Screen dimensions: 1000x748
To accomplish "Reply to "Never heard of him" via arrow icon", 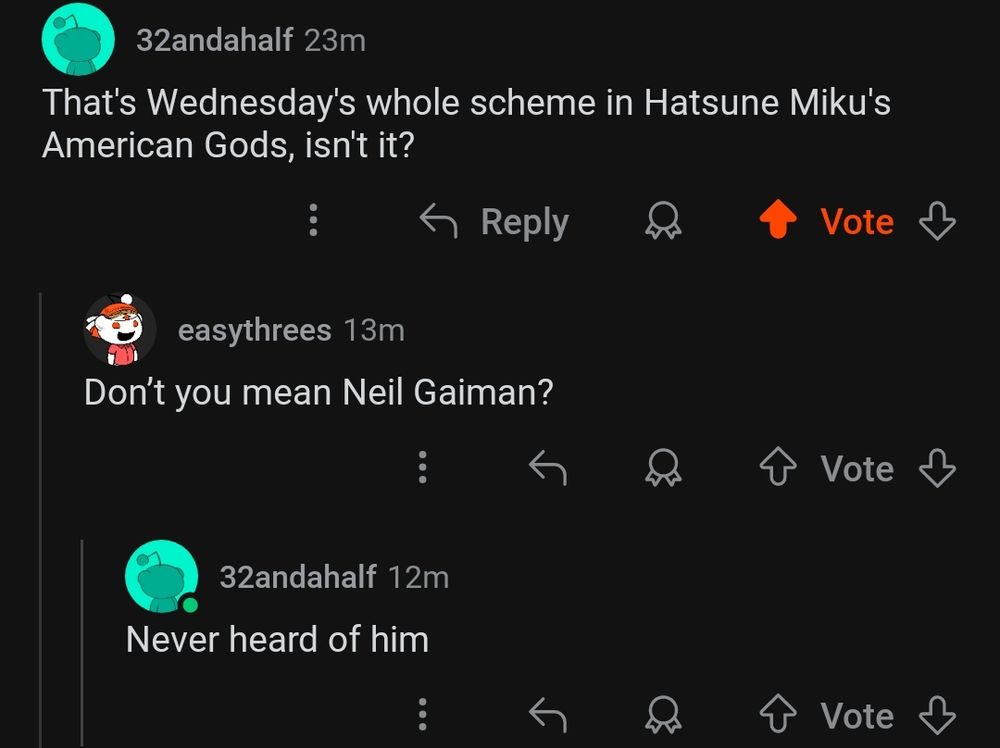I will (x=547, y=715).
